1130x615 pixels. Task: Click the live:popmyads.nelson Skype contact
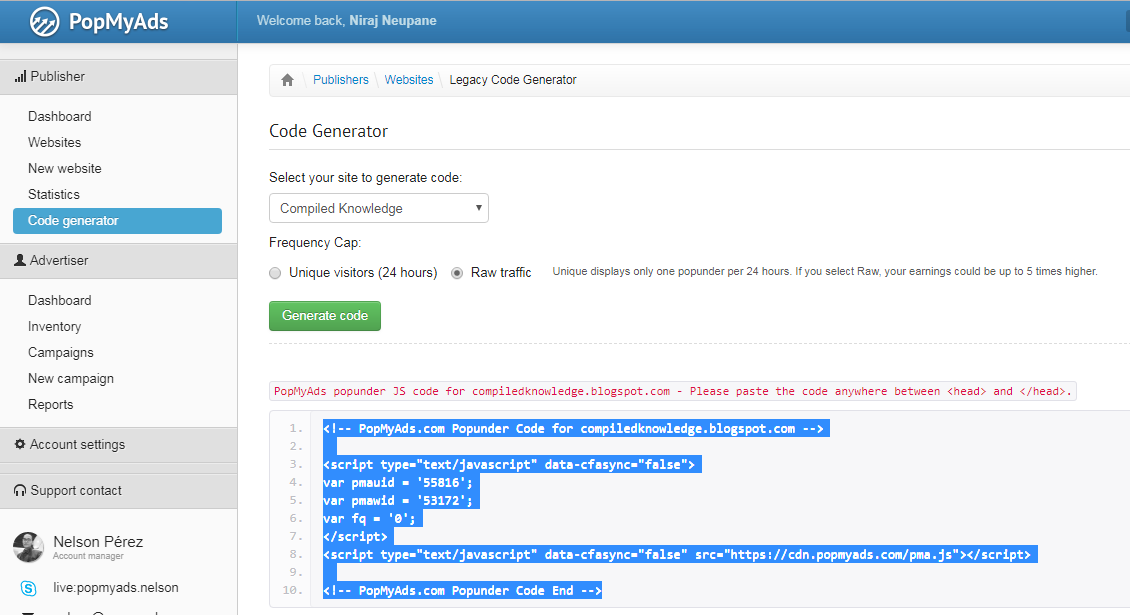point(116,588)
